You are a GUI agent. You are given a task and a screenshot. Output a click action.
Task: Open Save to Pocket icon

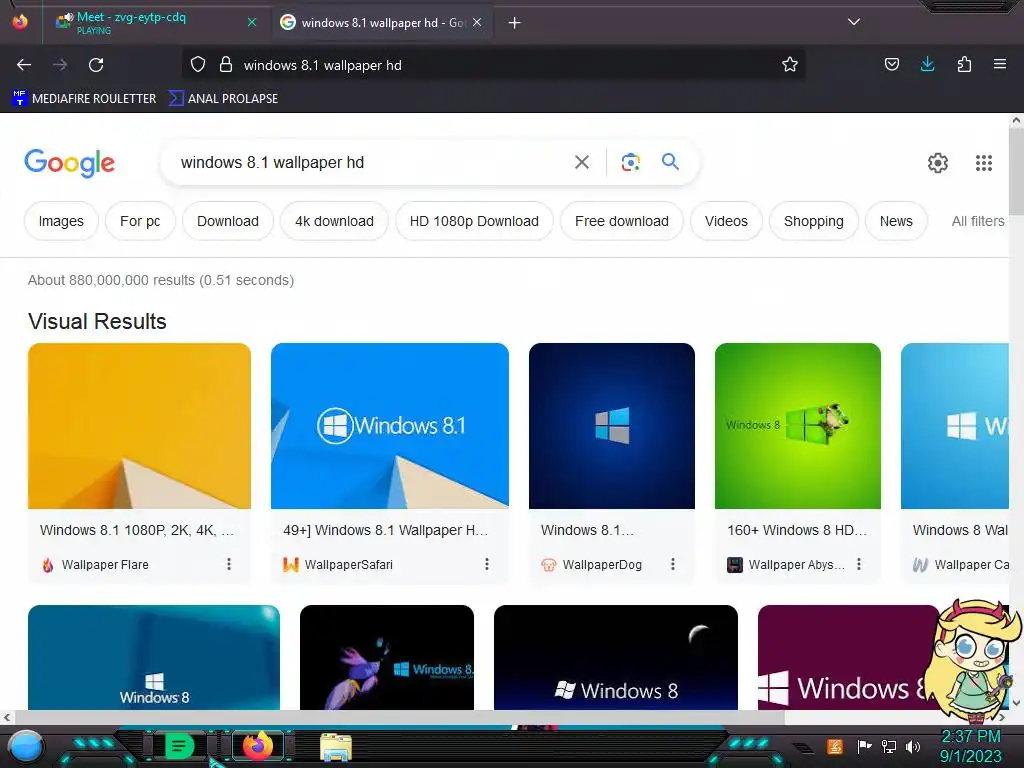click(891, 64)
